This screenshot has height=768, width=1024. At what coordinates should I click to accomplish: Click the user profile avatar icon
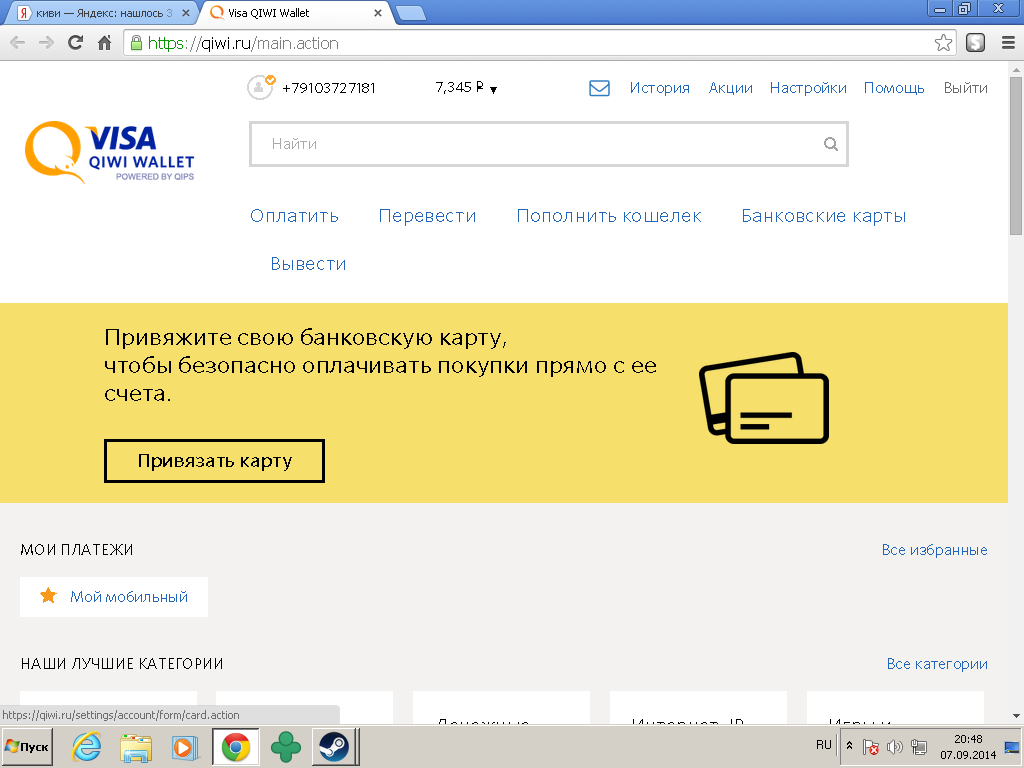tap(260, 88)
